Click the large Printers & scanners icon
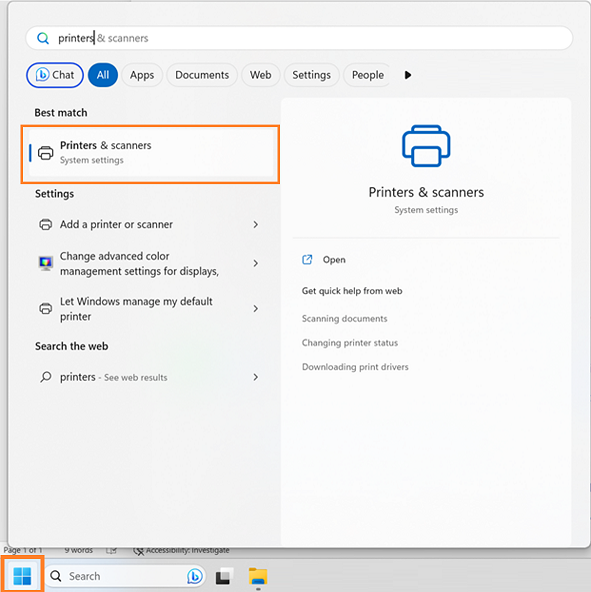 pyautogui.click(x=426, y=146)
